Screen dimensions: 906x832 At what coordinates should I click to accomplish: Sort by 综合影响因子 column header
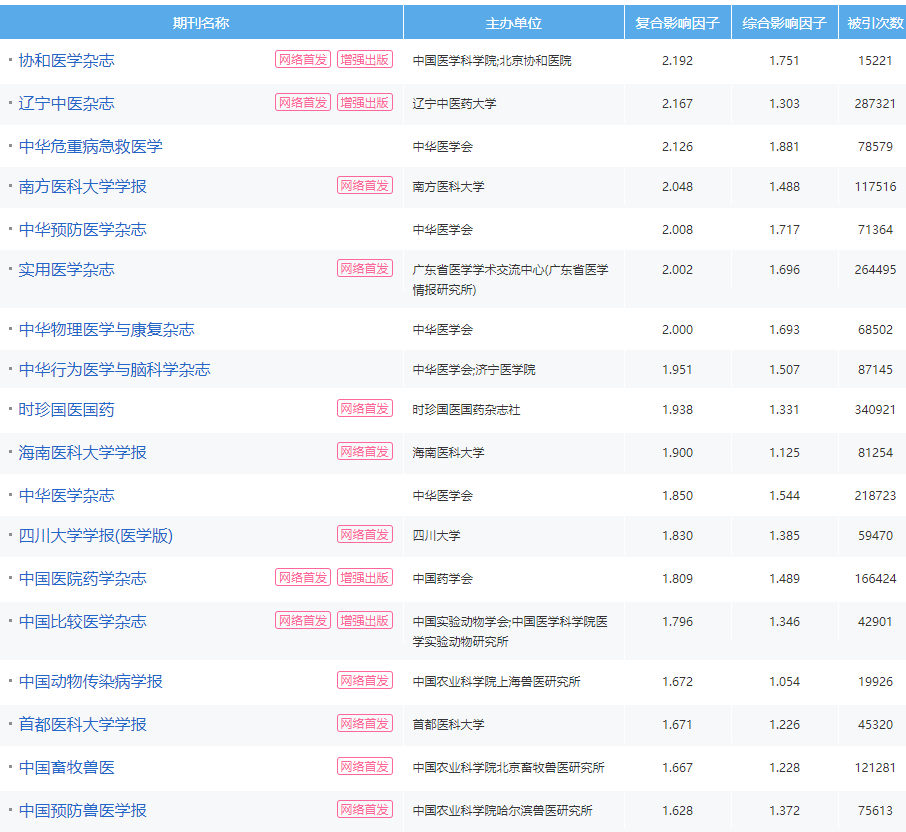point(784,23)
